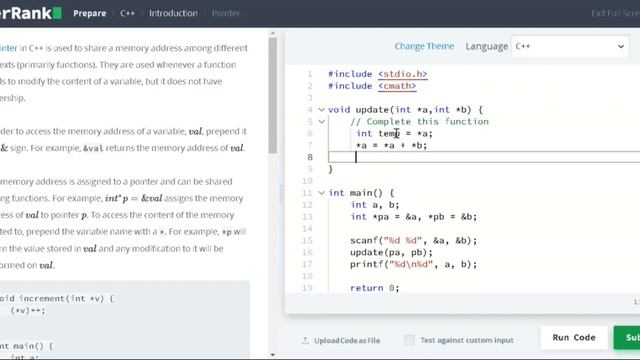Image resolution: width=640 pixels, height=360 pixels.
Task: Click line number 1 in the gutter
Action: 310,74
